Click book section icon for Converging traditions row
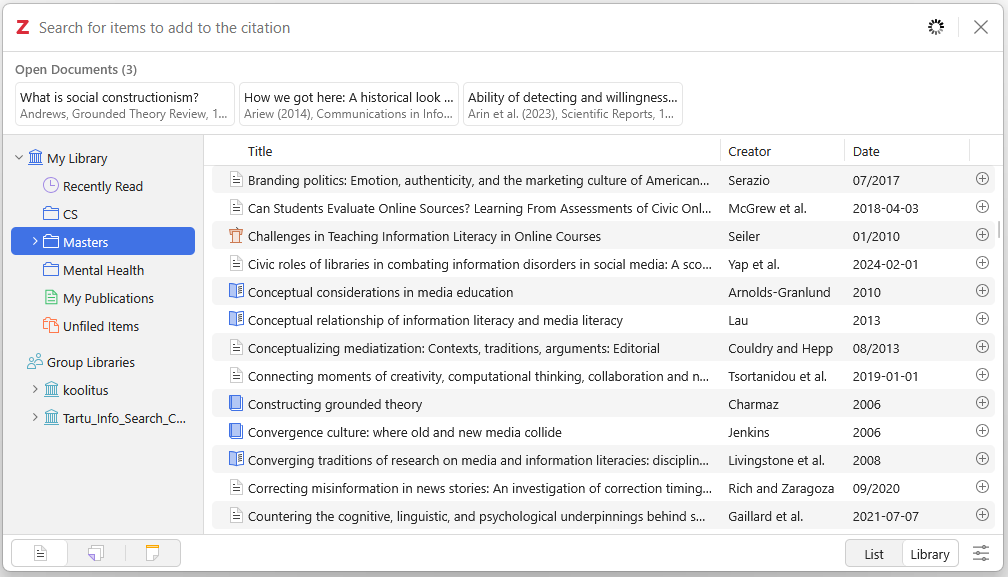This screenshot has height=577, width=1008. [x=236, y=459]
